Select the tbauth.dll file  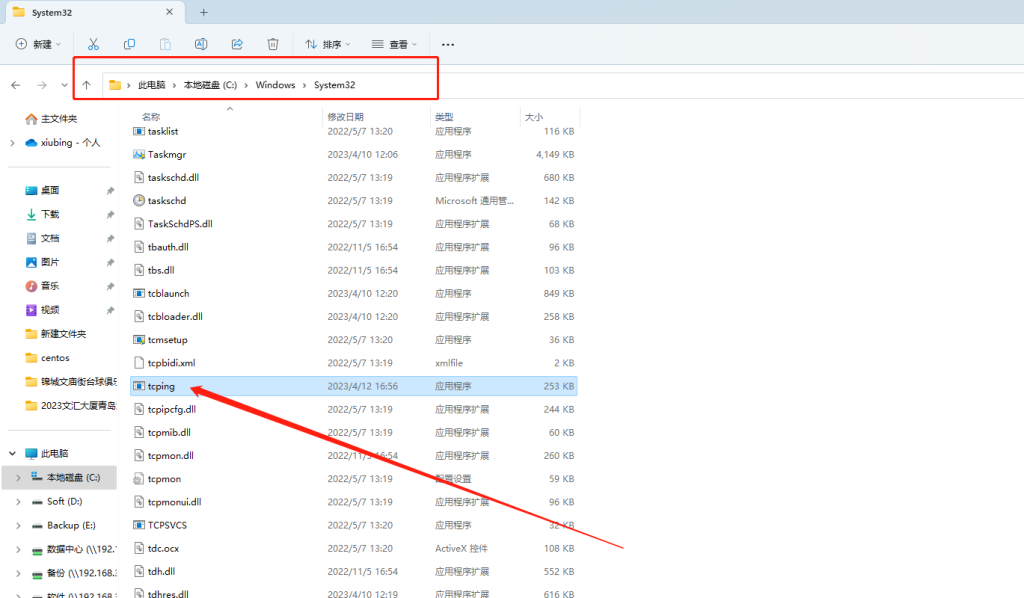(x=353, y=247)
